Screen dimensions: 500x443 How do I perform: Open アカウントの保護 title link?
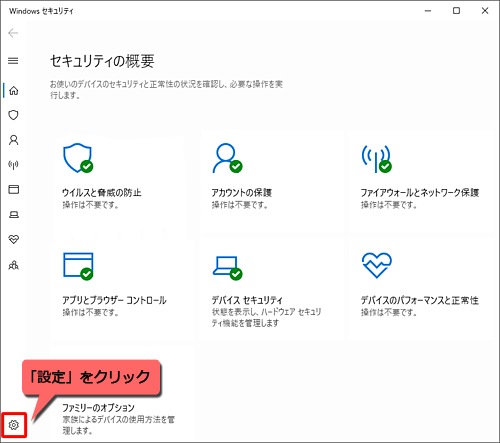point(242,193)
